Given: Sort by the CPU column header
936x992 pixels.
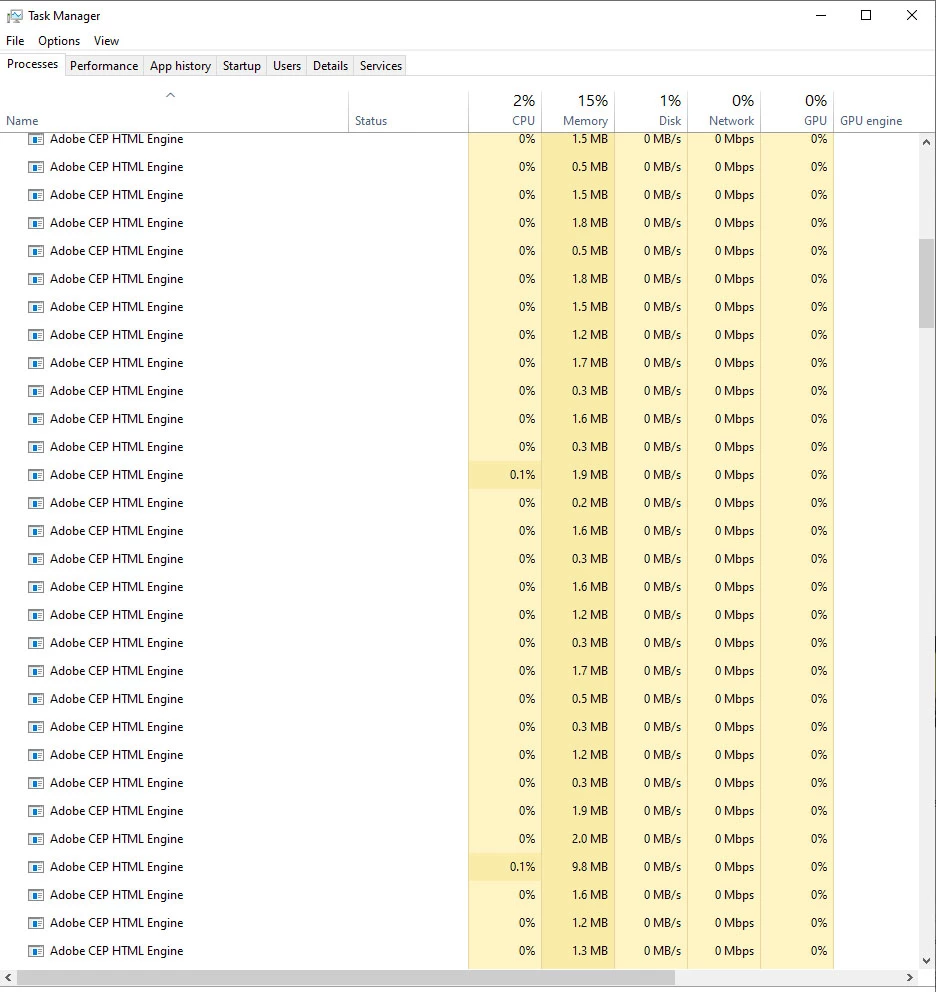Looking at the screenshot, I should 505,111.
